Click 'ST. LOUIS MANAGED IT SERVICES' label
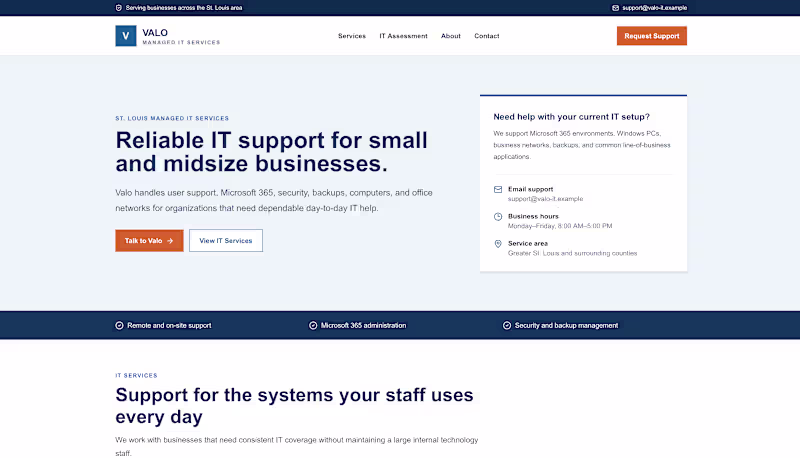The height and width of the screenshot is (458, 800). 172,118
